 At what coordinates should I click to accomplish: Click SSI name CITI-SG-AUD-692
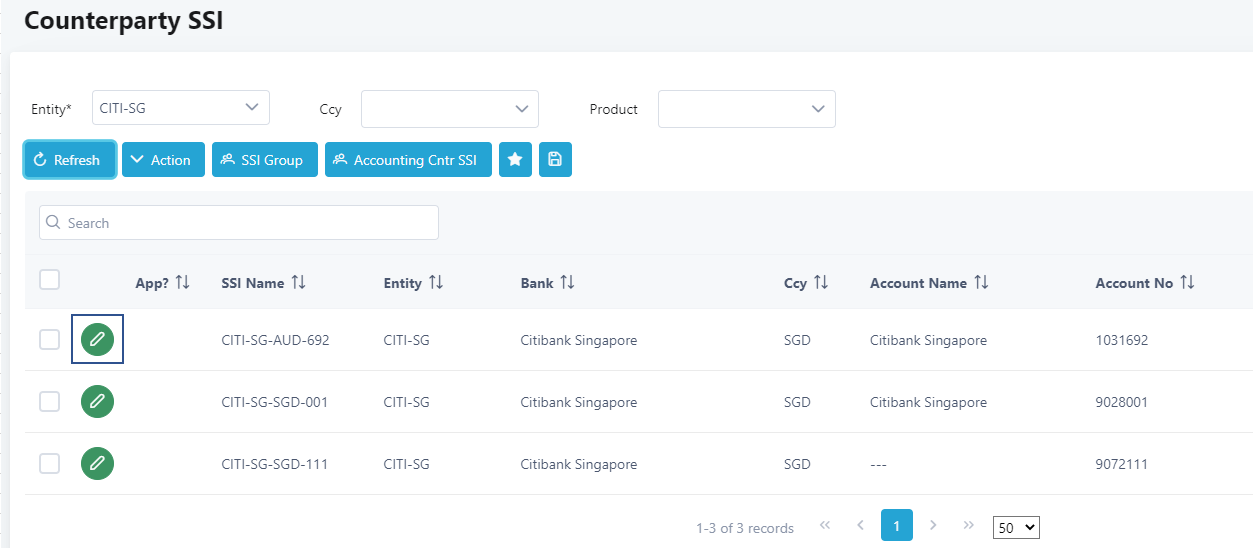tap(275, 340)
